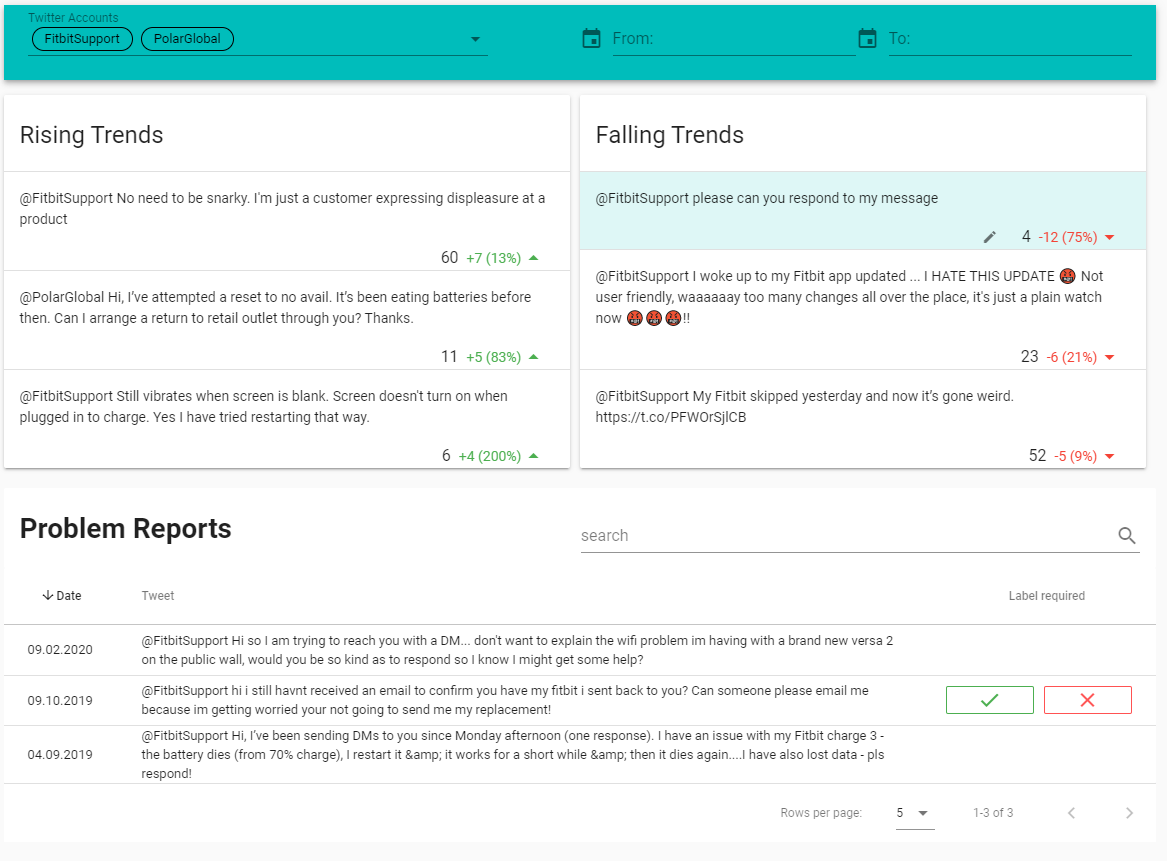Screen dimensions: 1167x861
Task: Select the PolarGlobal account chip
Action: click(187, 39)
